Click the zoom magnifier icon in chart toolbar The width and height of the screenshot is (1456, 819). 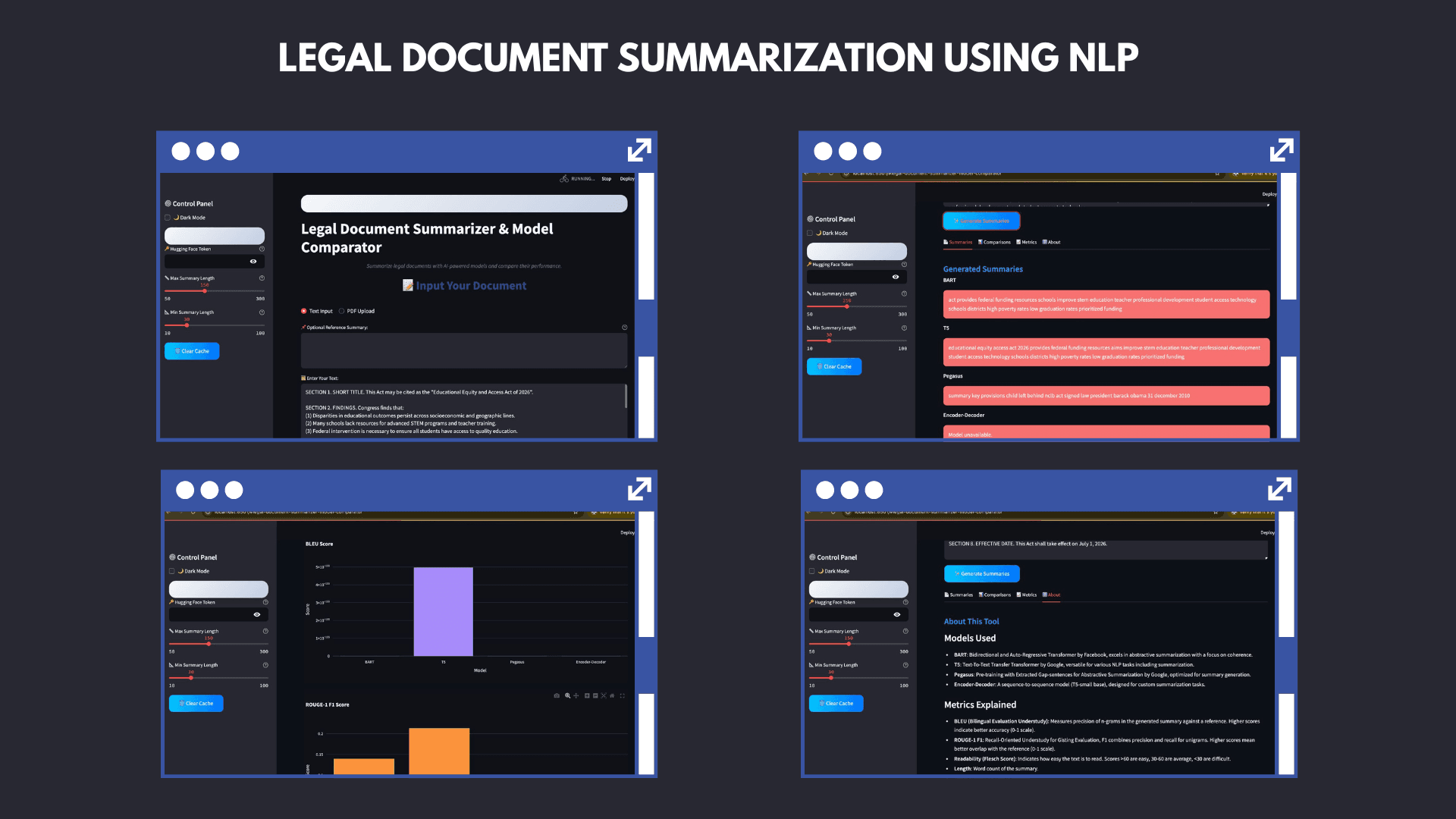coord(567,695)
